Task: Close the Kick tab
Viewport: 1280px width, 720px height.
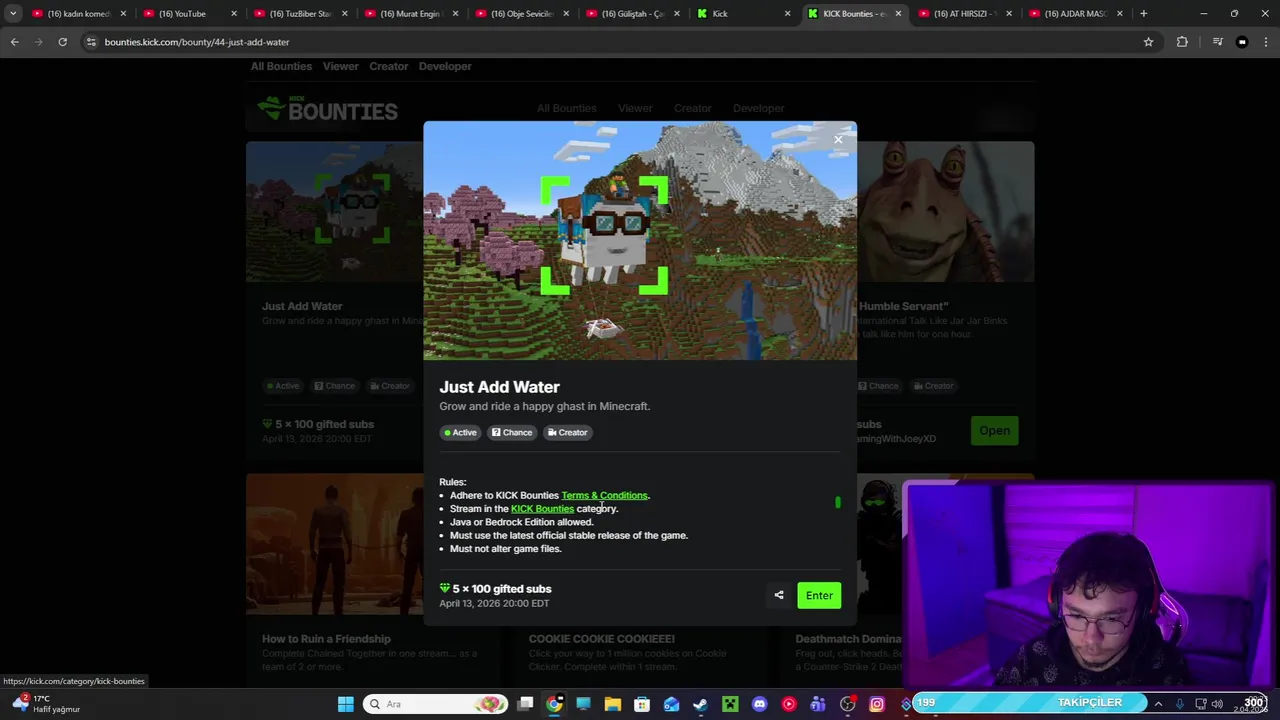Action: click(787, 14)
